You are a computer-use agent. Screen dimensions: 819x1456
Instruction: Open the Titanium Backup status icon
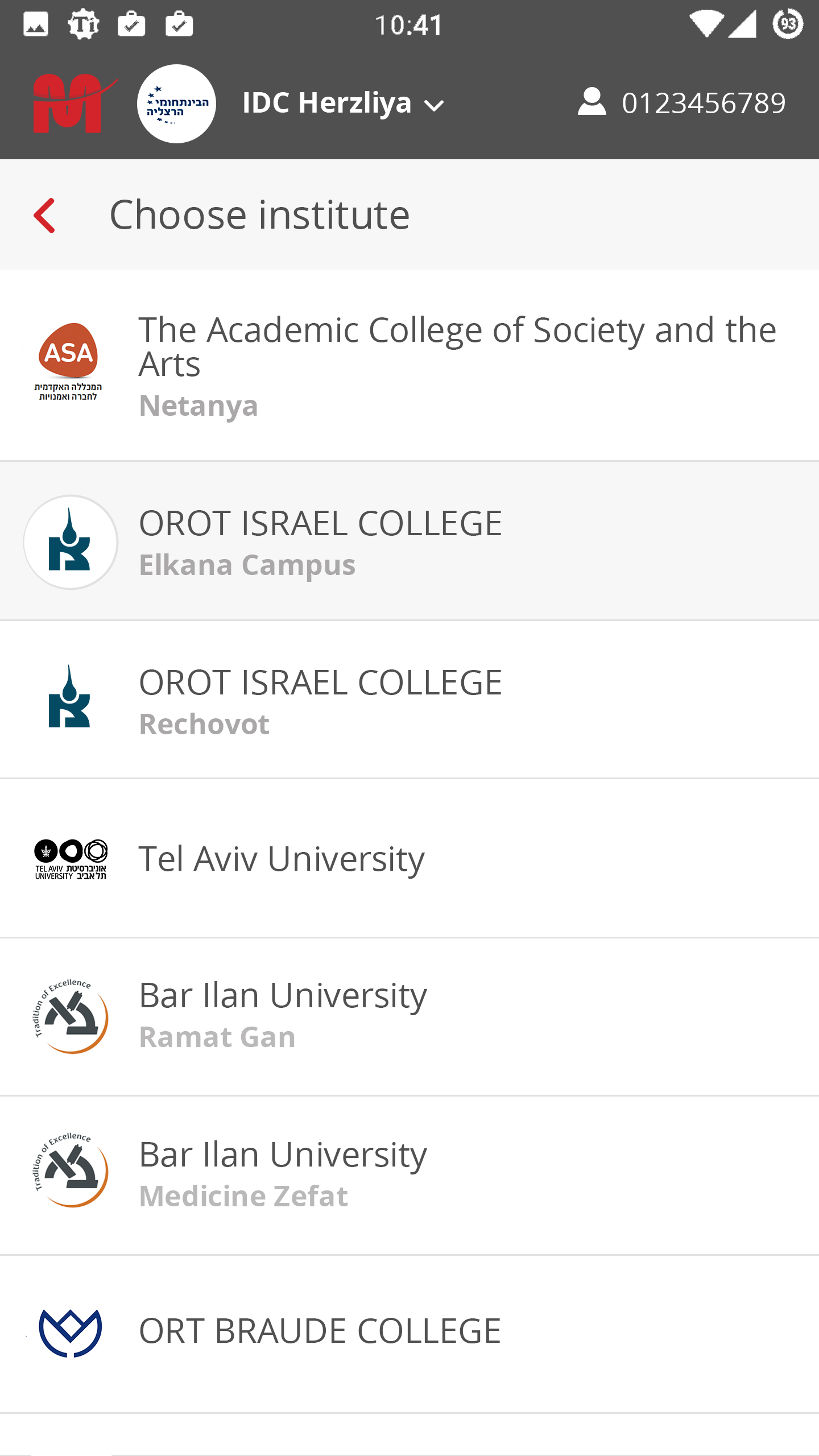coord(84,24)
